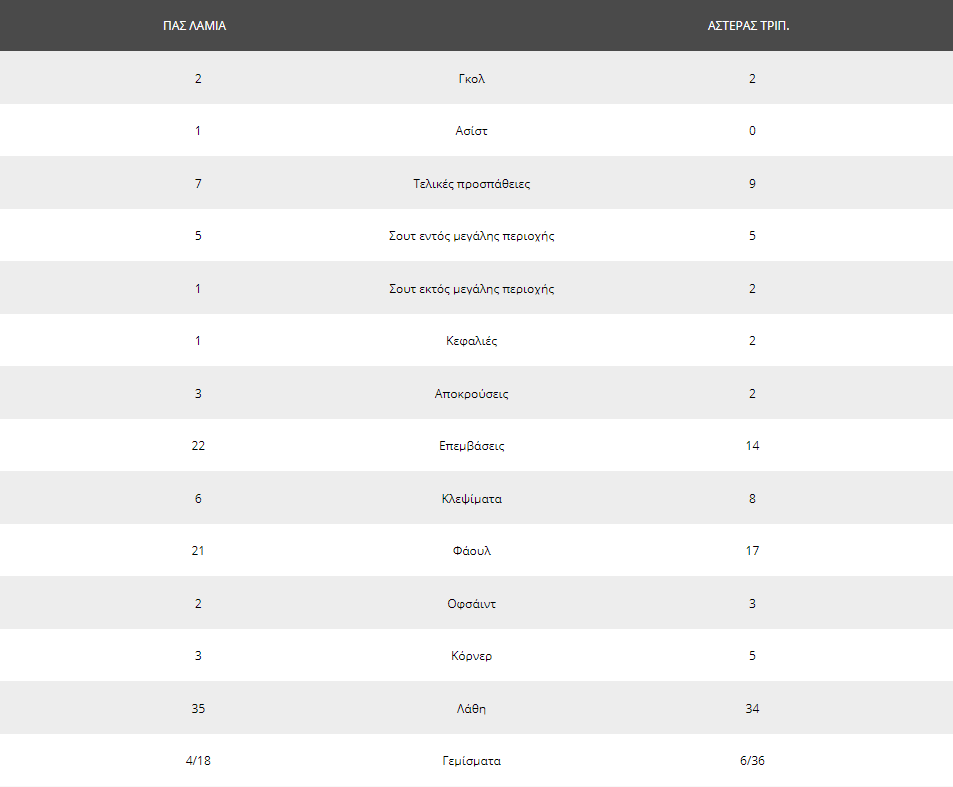Click the ΠΑΣ ΛΑΜΙΑ column header
This screenshot has height=787, width=953.
(x=194, y=26)
